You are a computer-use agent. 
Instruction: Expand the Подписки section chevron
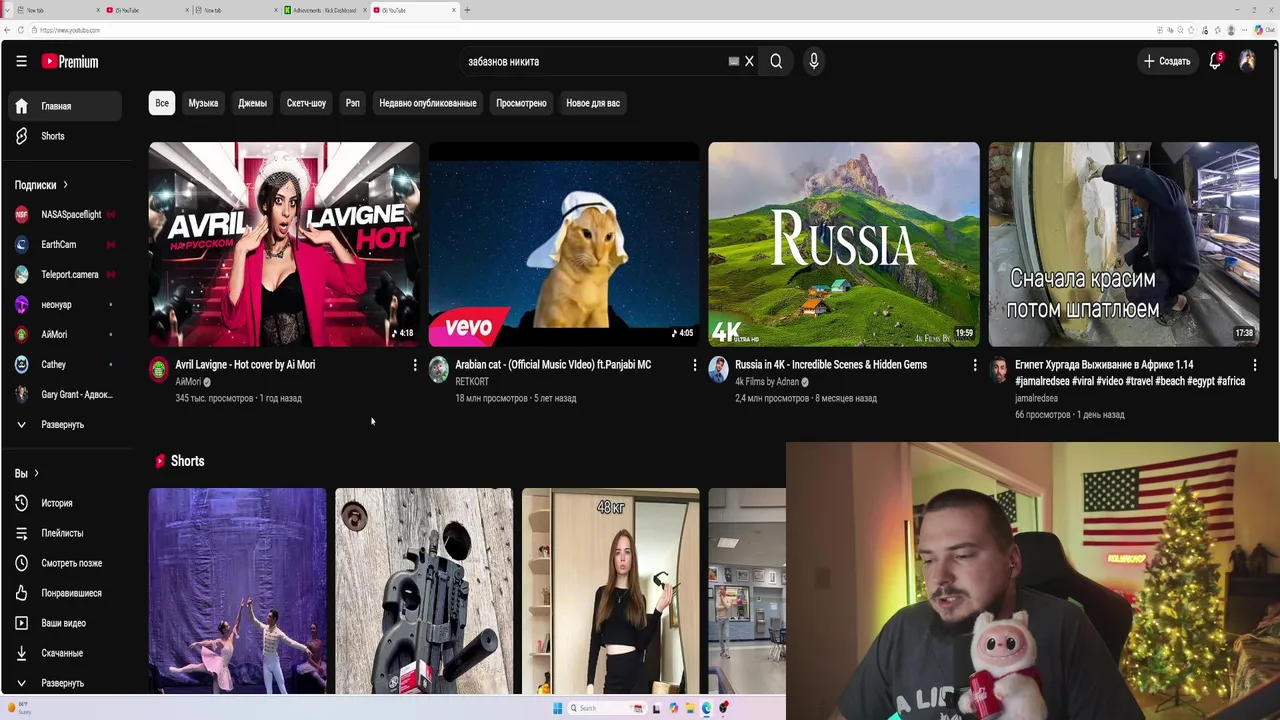[x=65, y=185]
